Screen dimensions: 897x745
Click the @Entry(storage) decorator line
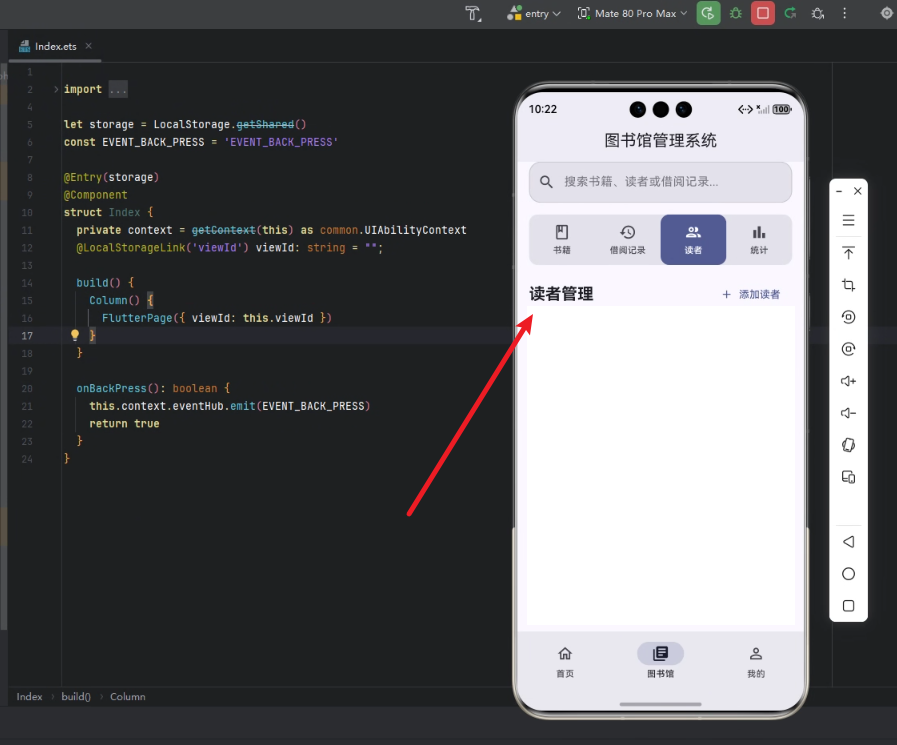112,177
